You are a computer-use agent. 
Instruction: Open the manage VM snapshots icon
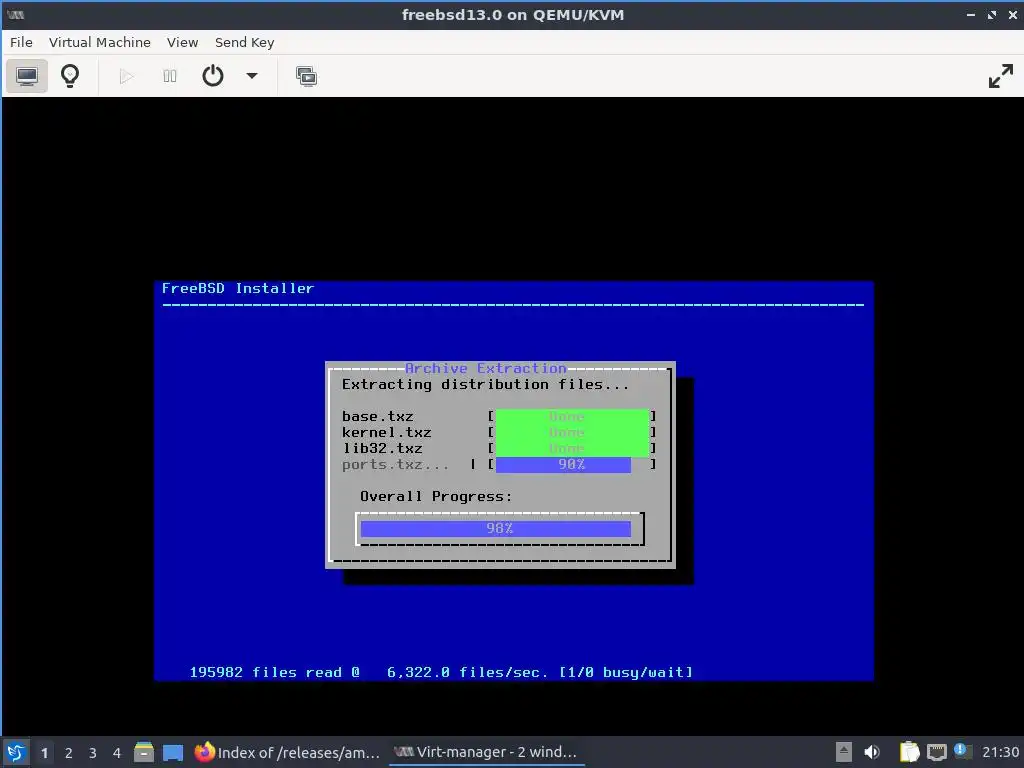pyautogui.click(x=306, y=76)
